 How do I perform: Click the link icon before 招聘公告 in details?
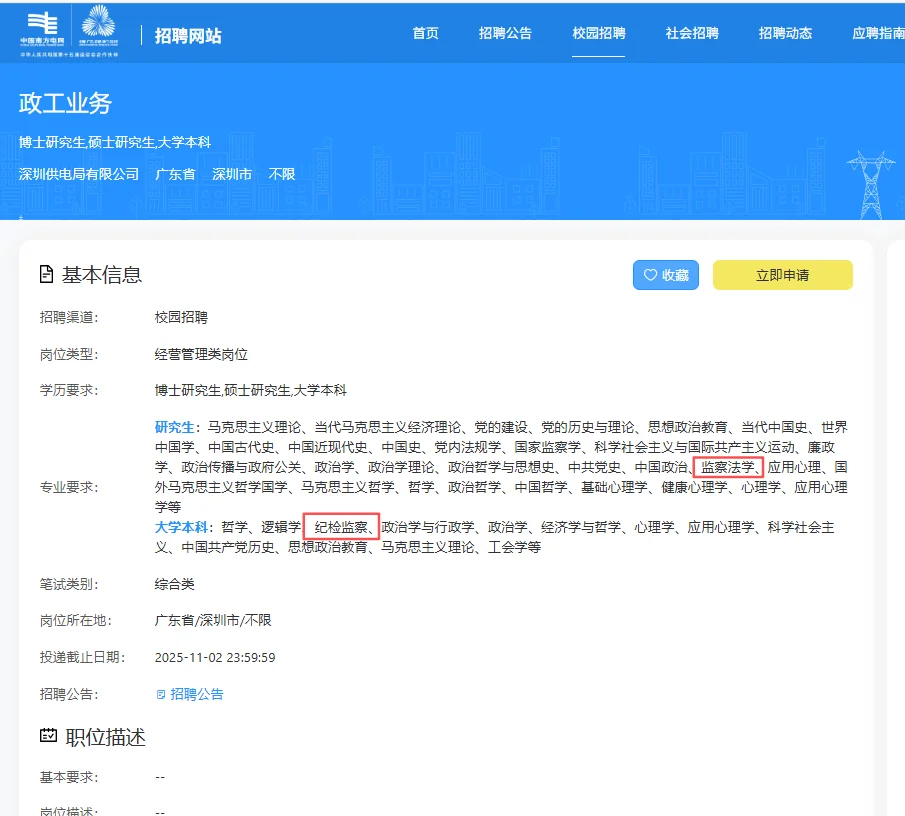coord(161,694)
